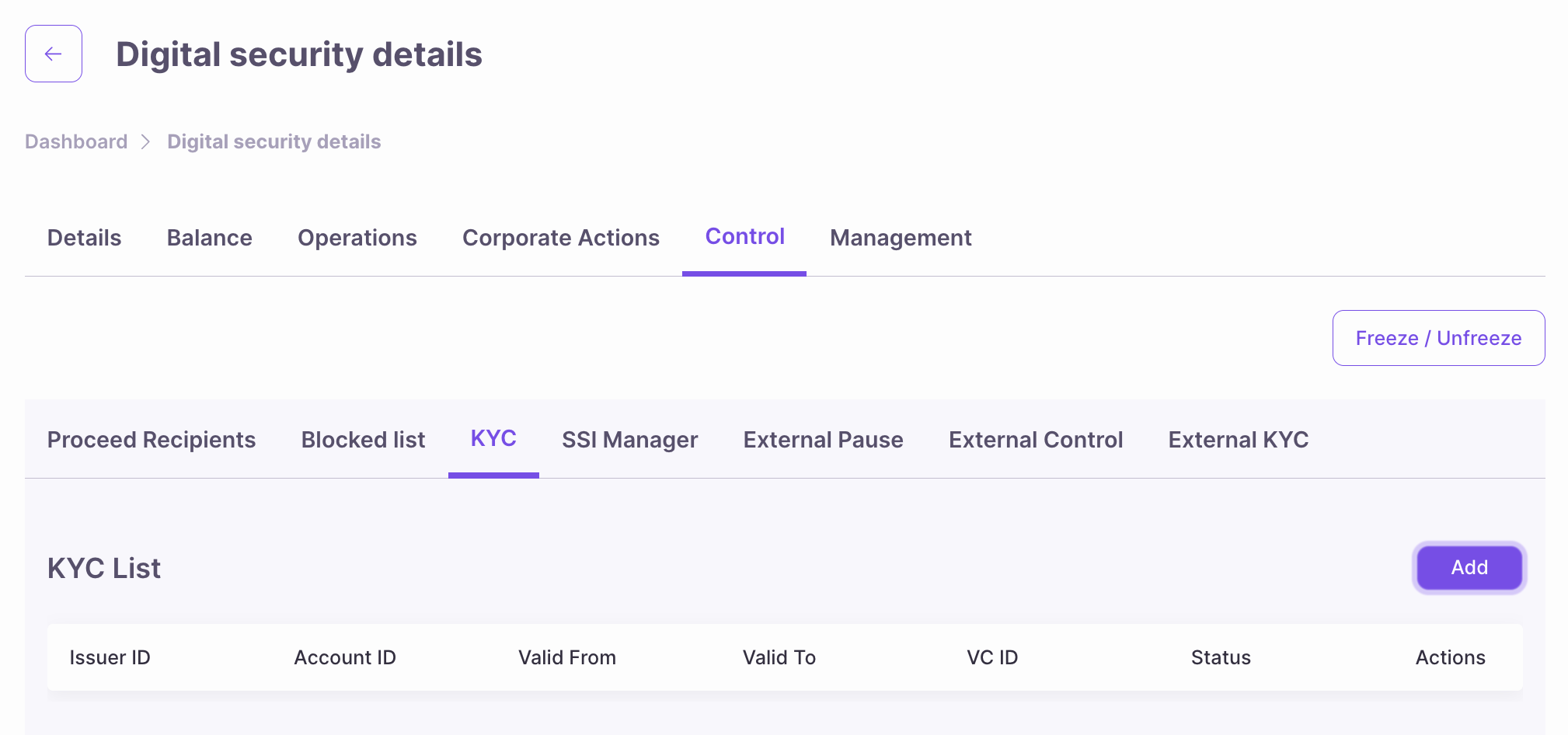Open the External Control sub-tab
Viewport: 1568px width, 735px height.
(1036, 440)
